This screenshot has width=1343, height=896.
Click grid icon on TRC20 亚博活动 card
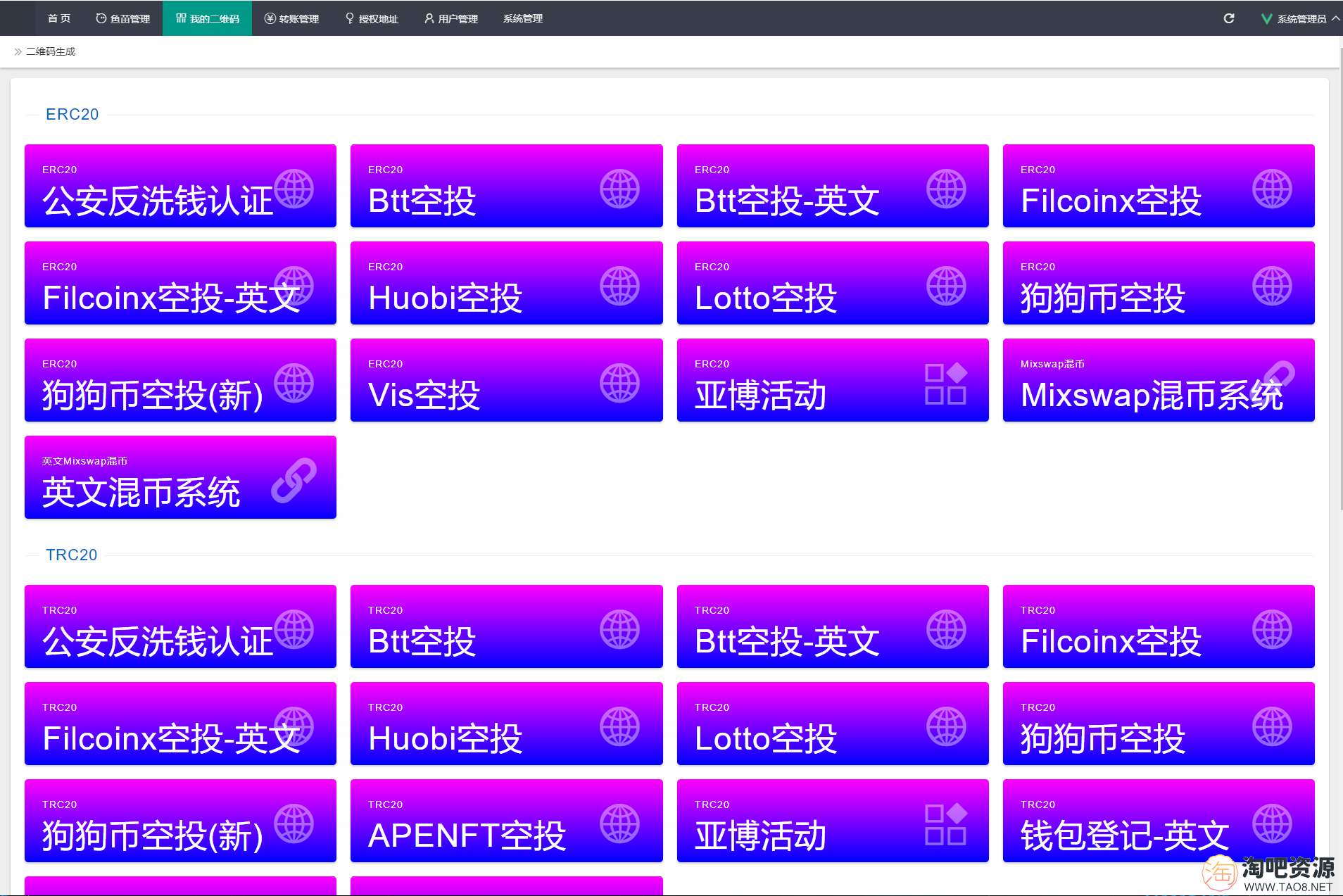pyautogui.click(x=946, y=824)
